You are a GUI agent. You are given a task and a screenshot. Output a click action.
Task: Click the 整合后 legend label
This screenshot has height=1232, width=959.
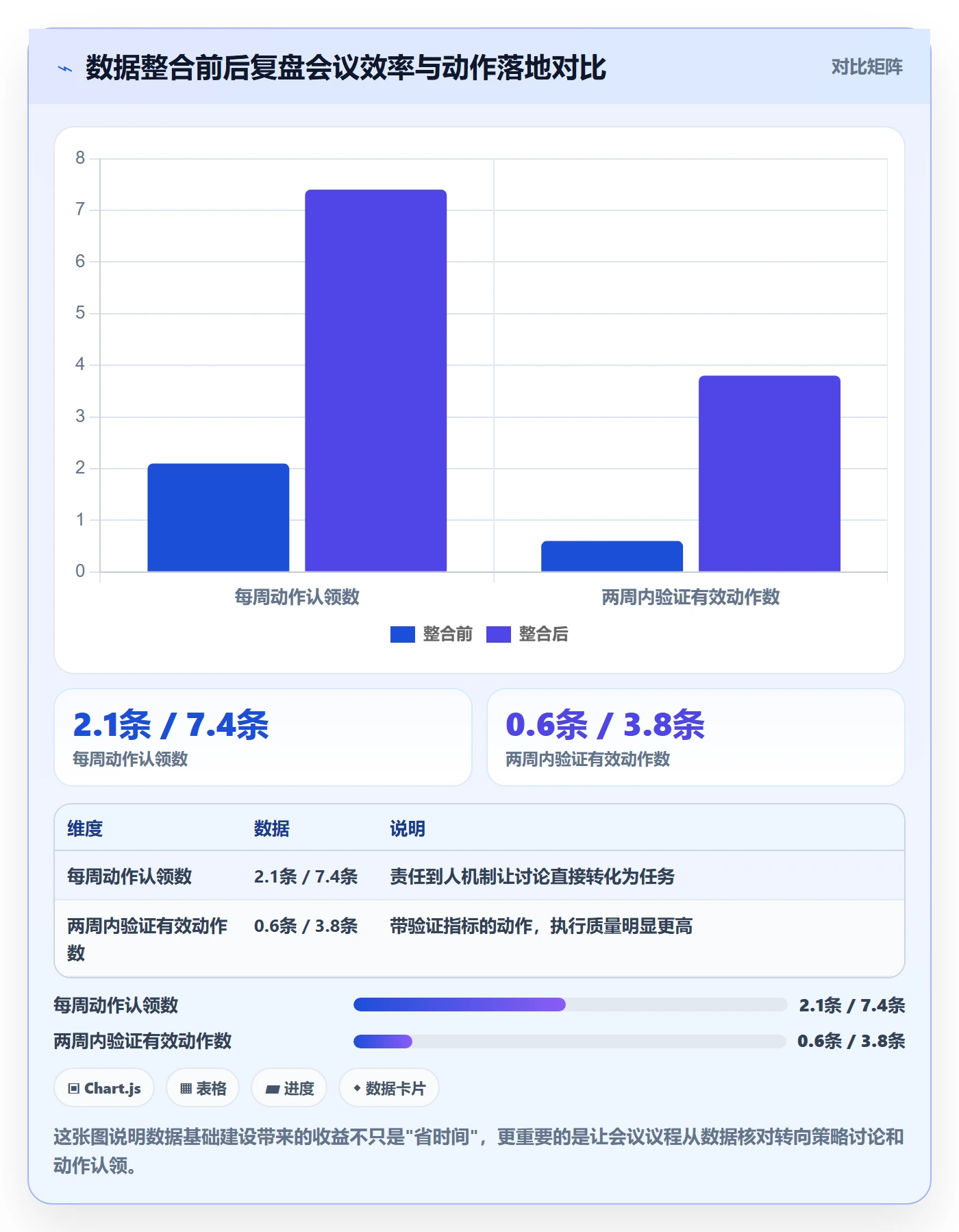point(543,635)
